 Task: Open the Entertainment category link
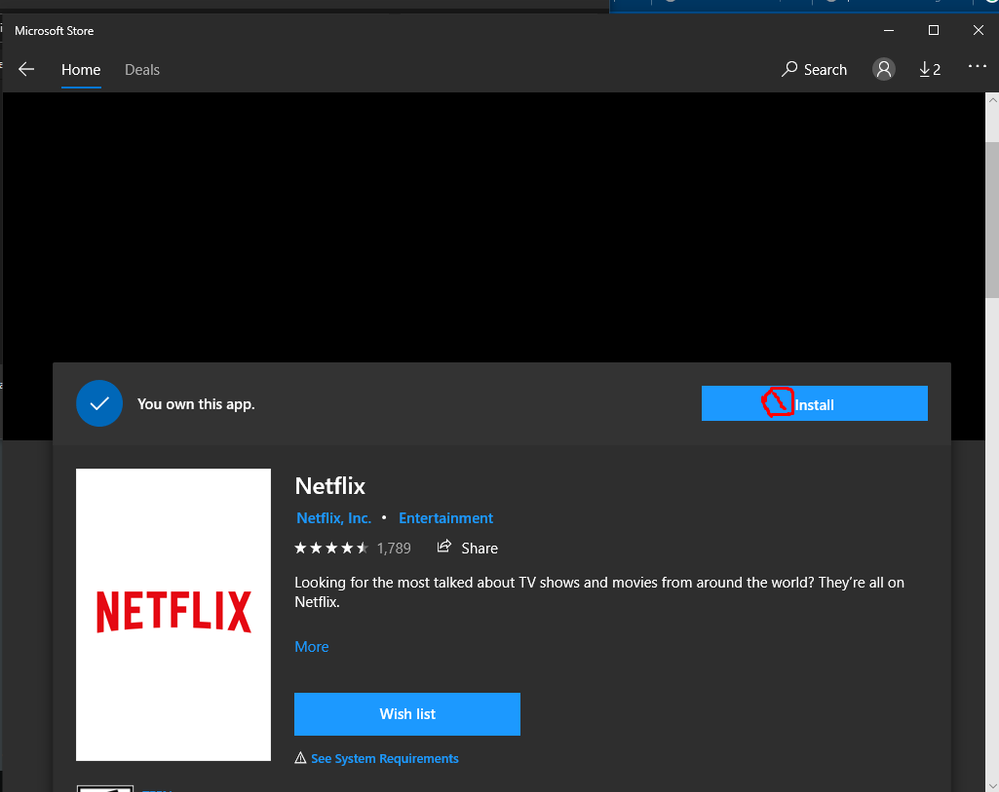446,518
